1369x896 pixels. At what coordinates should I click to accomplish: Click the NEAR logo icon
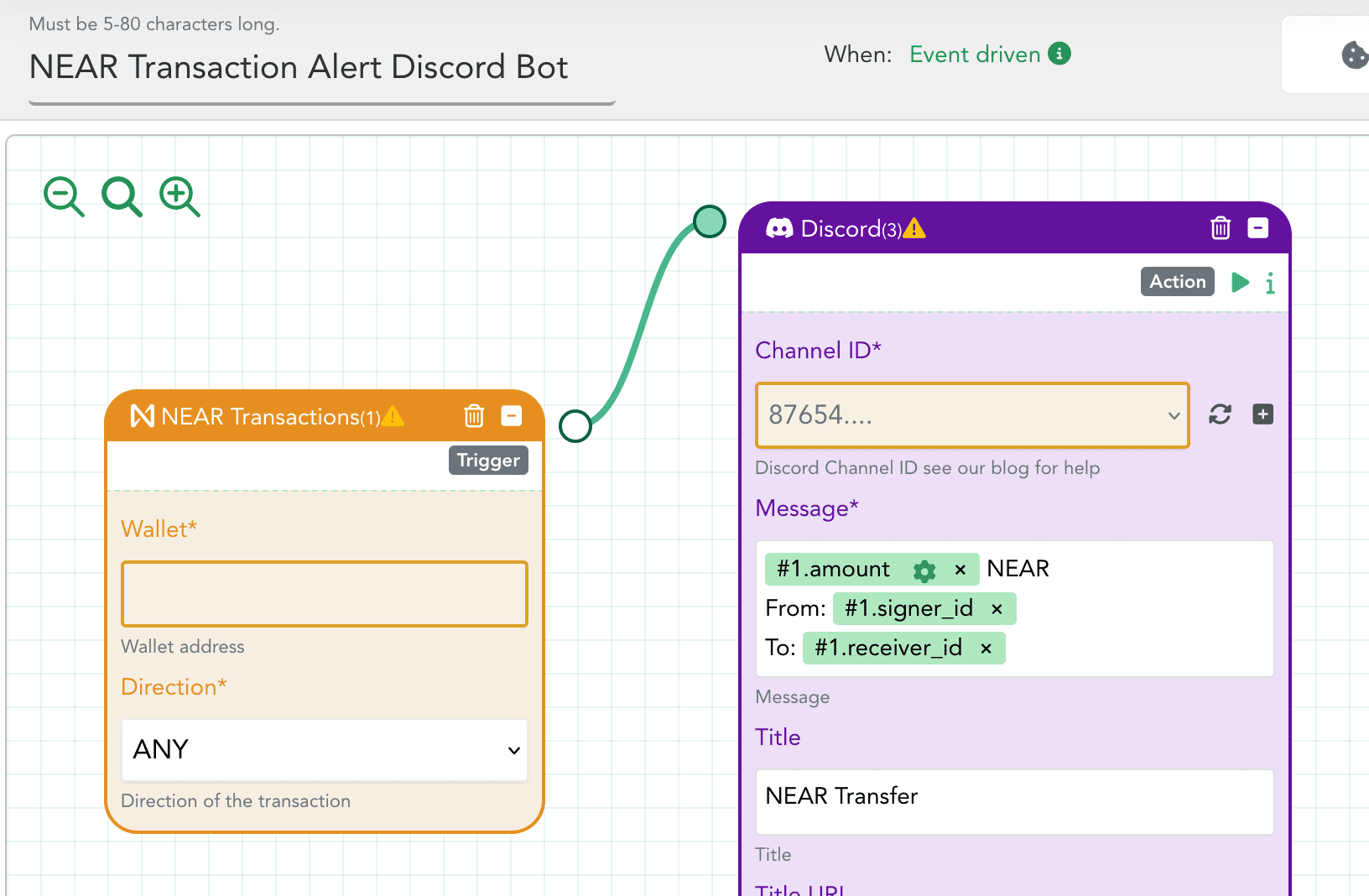click(143, 415)
